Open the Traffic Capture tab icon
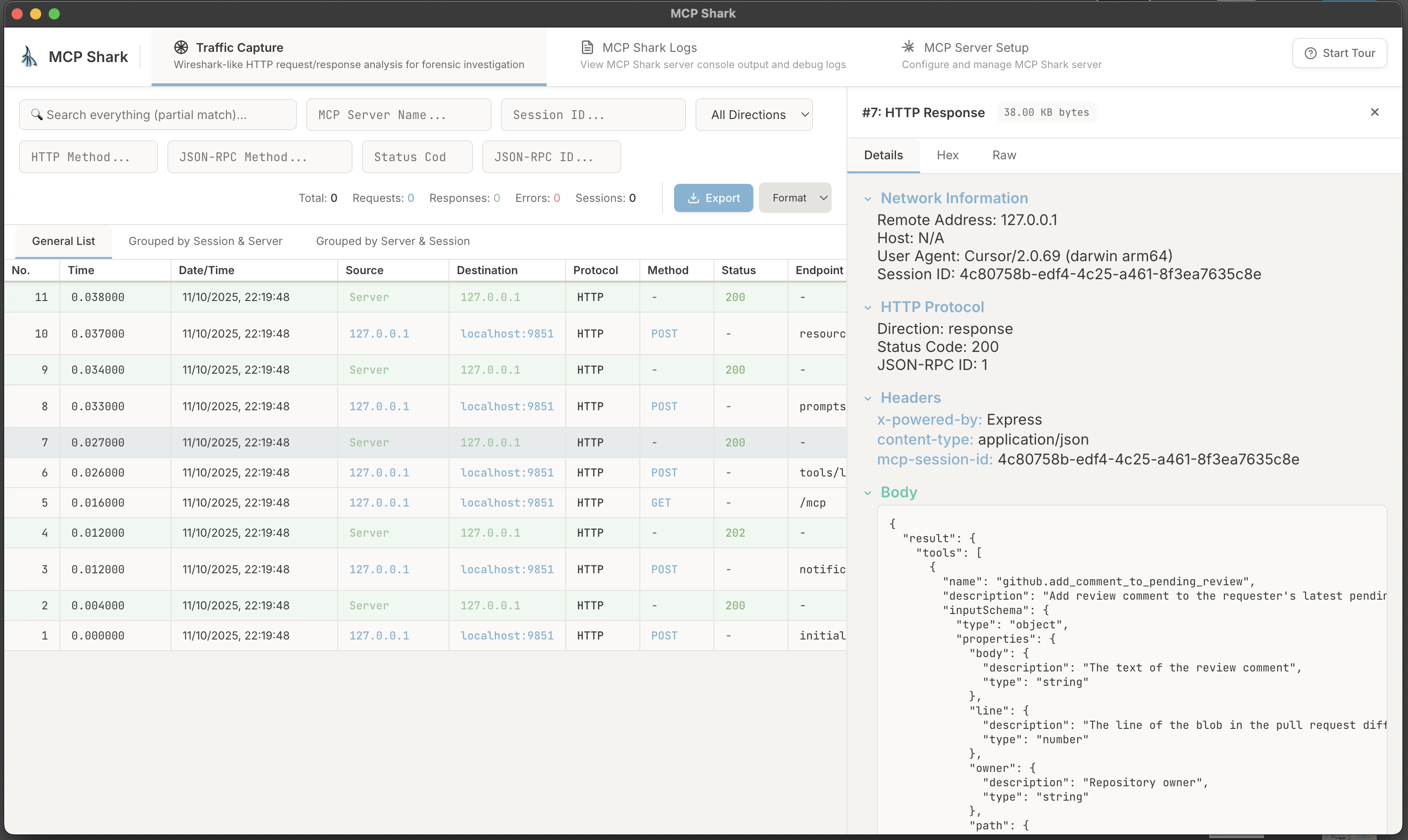Image resolution: width=1408 pixels, height=840 pixels. [x=182, y=48]
